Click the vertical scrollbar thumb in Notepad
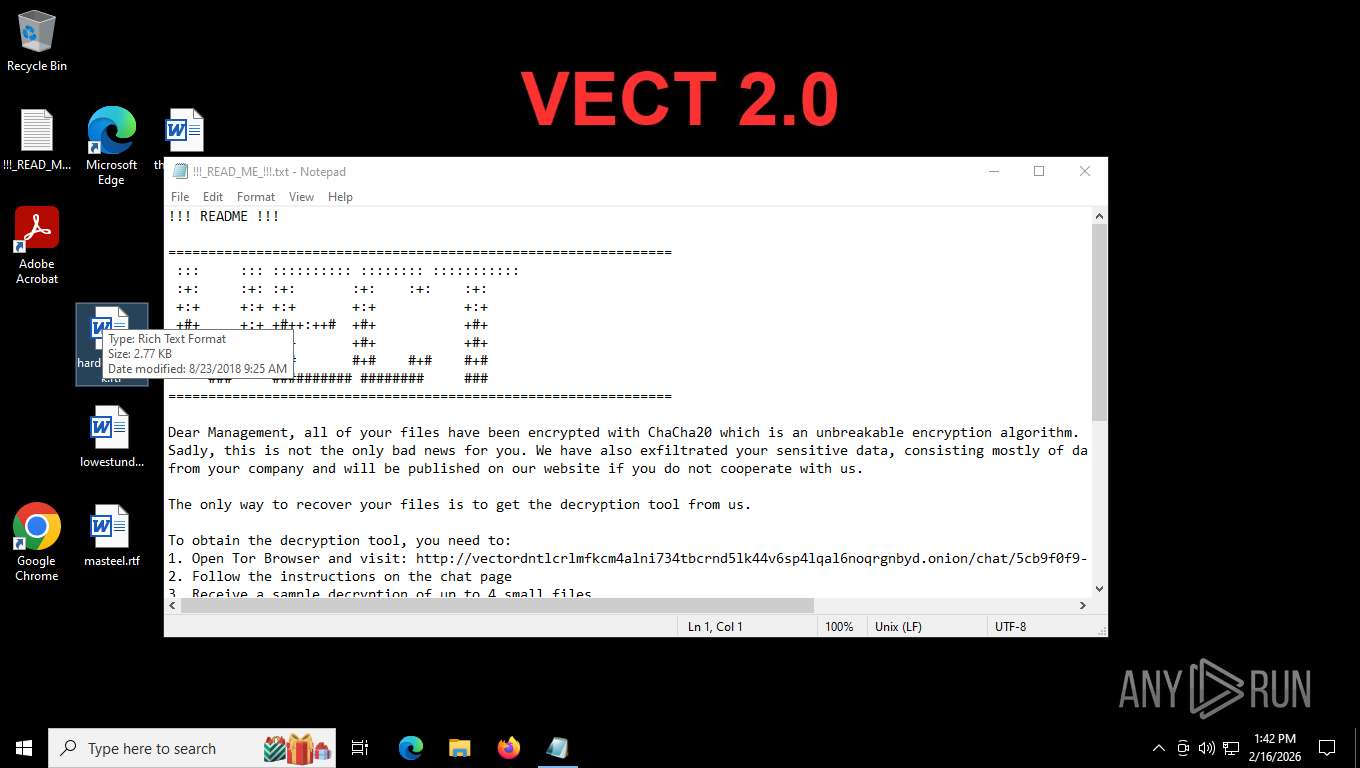This screenshot has height=768, width=1360. click(1099, 322)
